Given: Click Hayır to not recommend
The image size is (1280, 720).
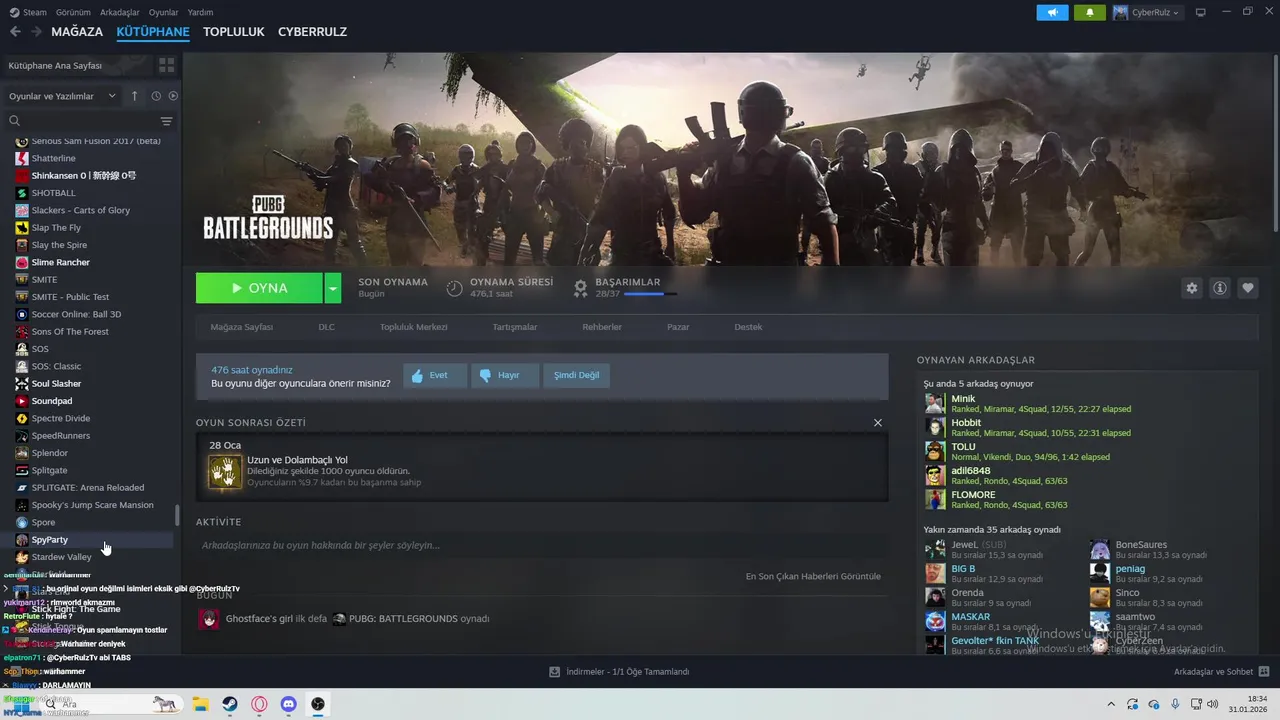Looking at the screenshot, I should click(x=504, y=375).
